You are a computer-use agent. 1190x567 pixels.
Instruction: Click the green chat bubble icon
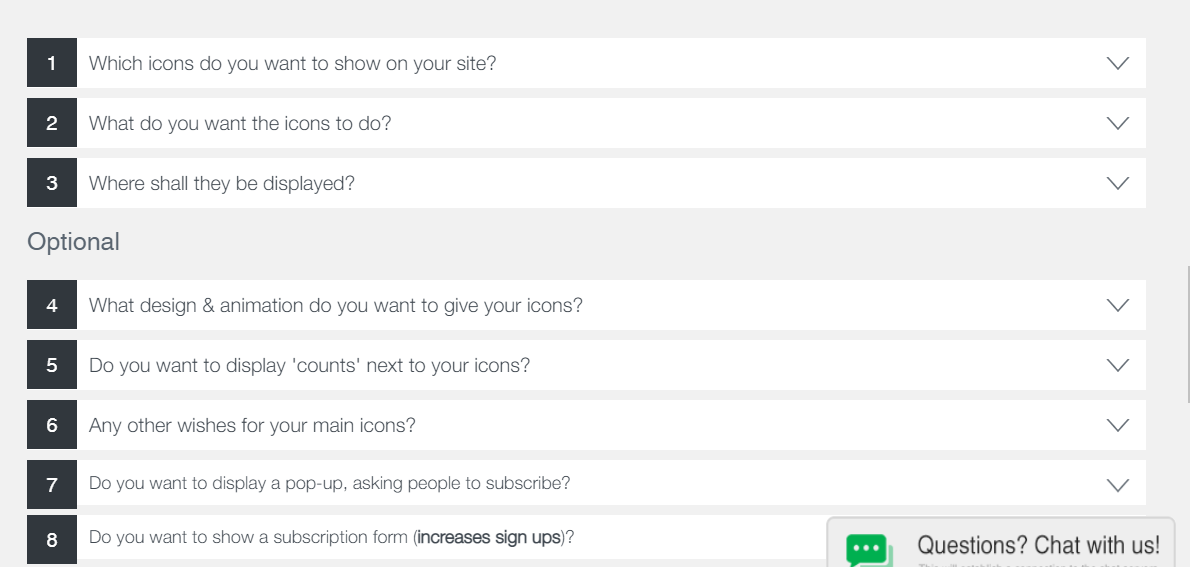868,550
